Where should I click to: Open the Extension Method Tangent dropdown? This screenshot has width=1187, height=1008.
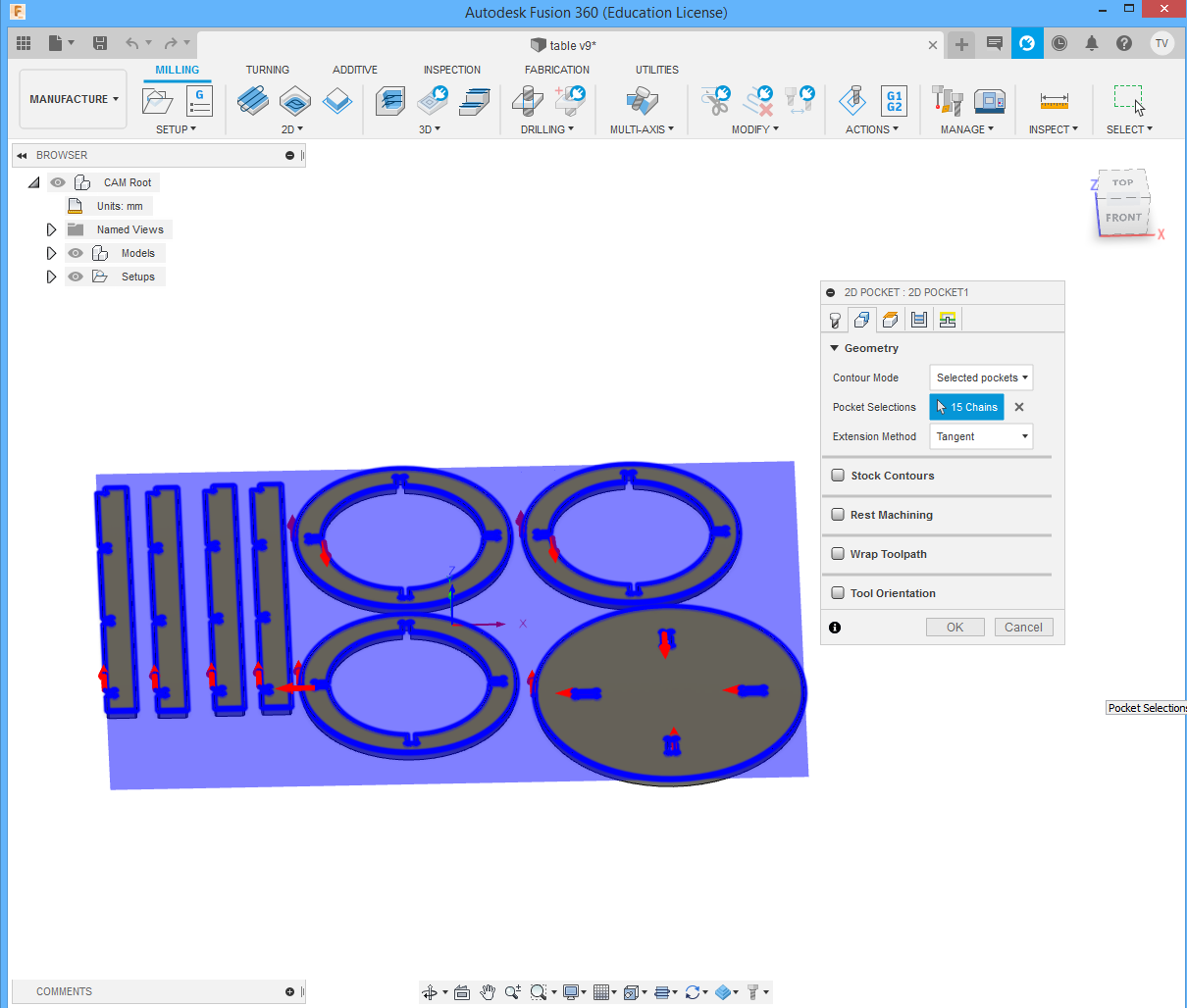pyautogui.click(x=981, y=436)
